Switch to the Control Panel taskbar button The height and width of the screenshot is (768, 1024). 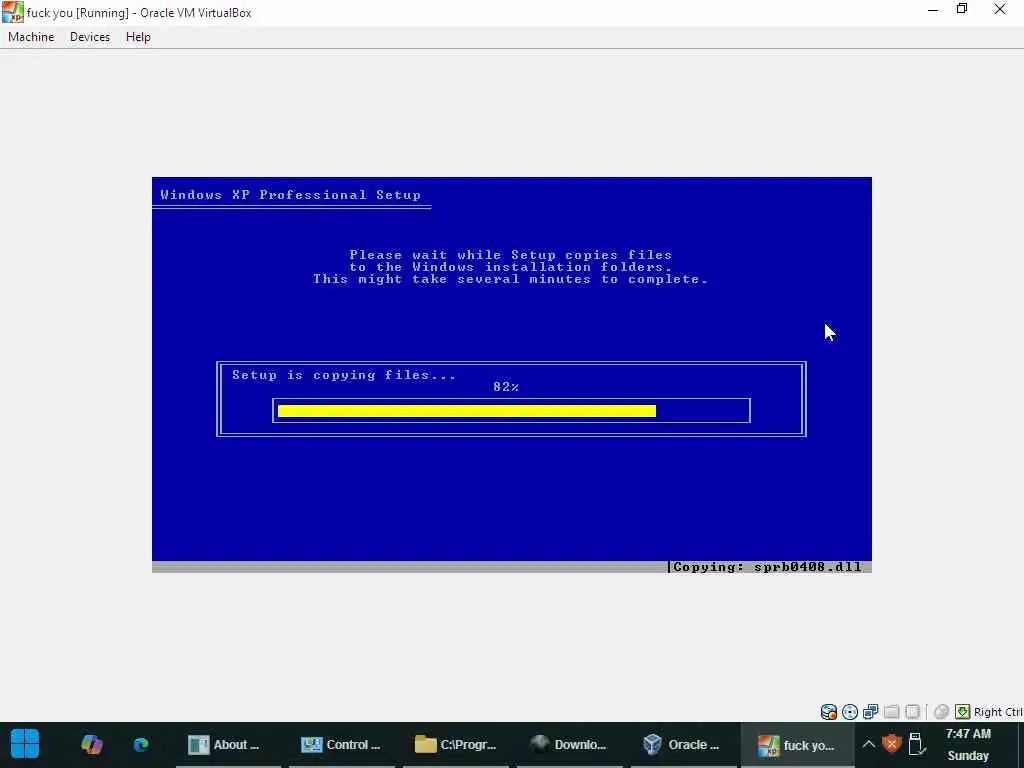pyautogui.click(x=341, y=744)
